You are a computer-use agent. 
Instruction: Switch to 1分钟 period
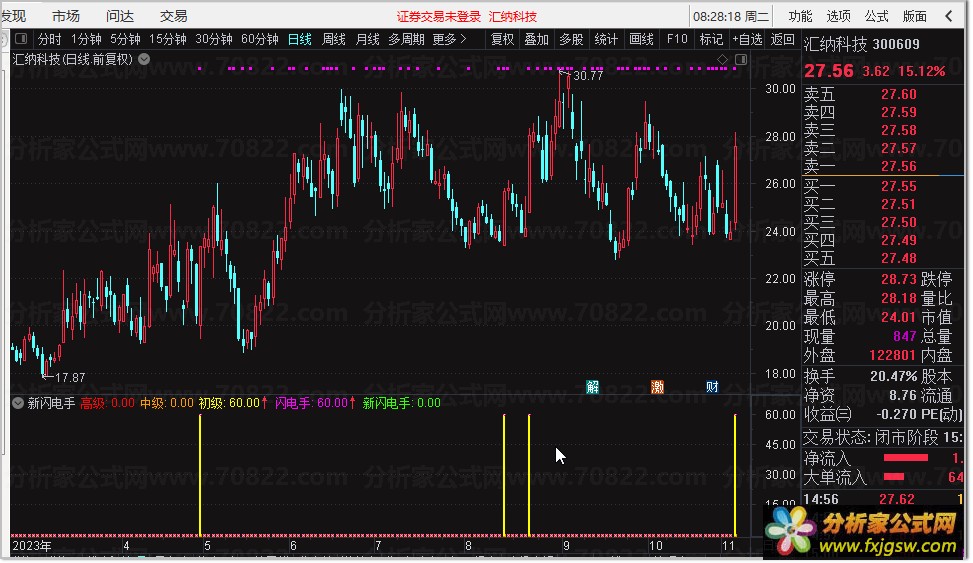tap(86, 40)
